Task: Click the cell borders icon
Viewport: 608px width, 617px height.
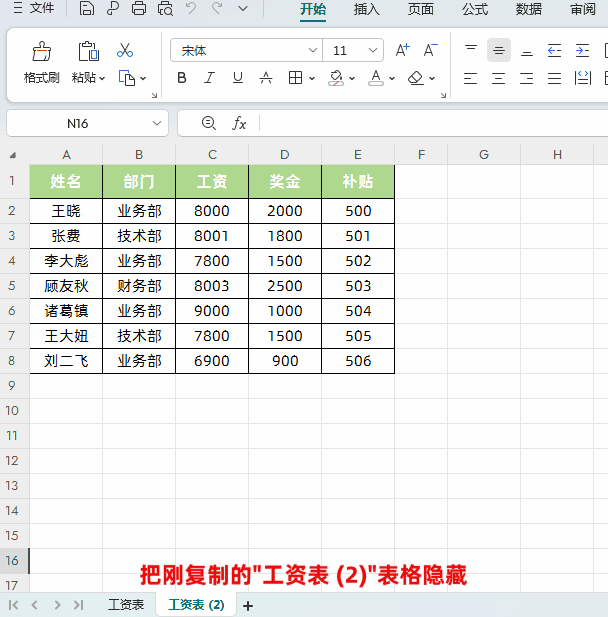Action: pos(295,78)
